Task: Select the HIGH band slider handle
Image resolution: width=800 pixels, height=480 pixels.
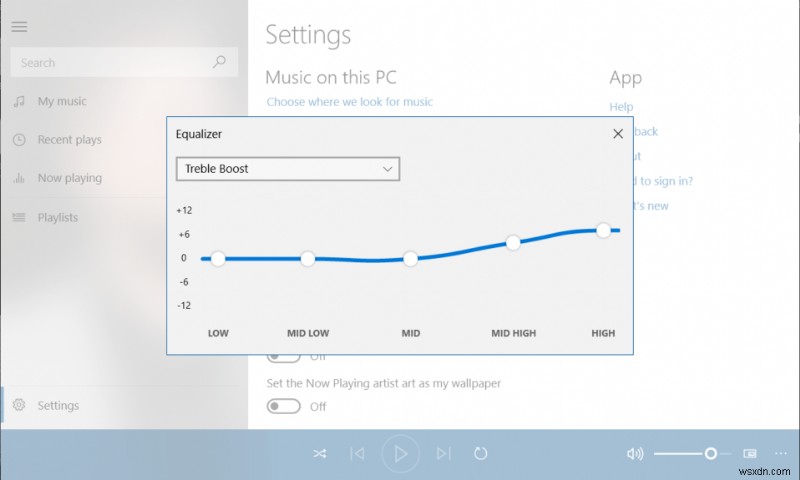Action: point(603,230)
